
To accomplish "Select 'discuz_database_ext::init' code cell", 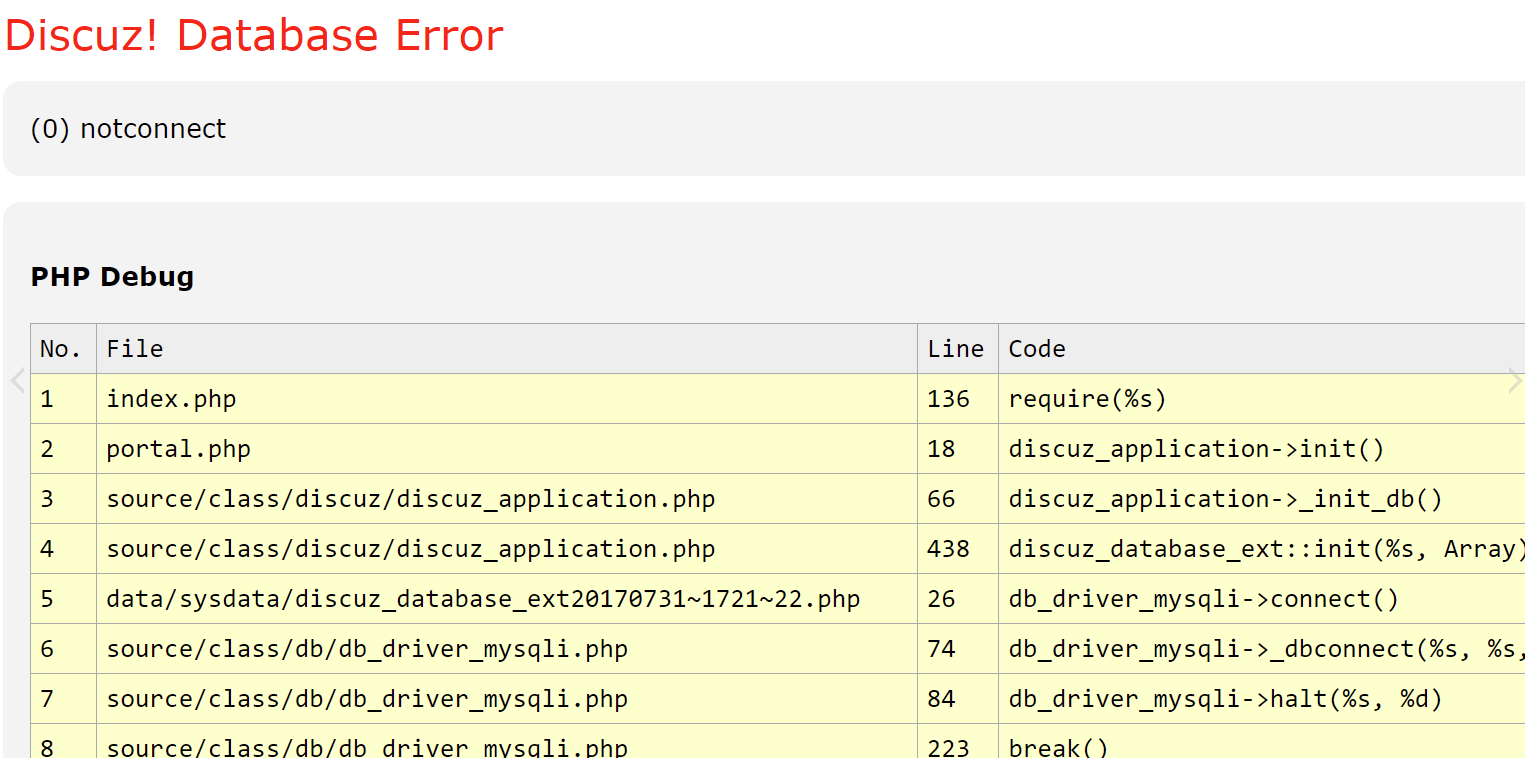I will [1262, 549].
